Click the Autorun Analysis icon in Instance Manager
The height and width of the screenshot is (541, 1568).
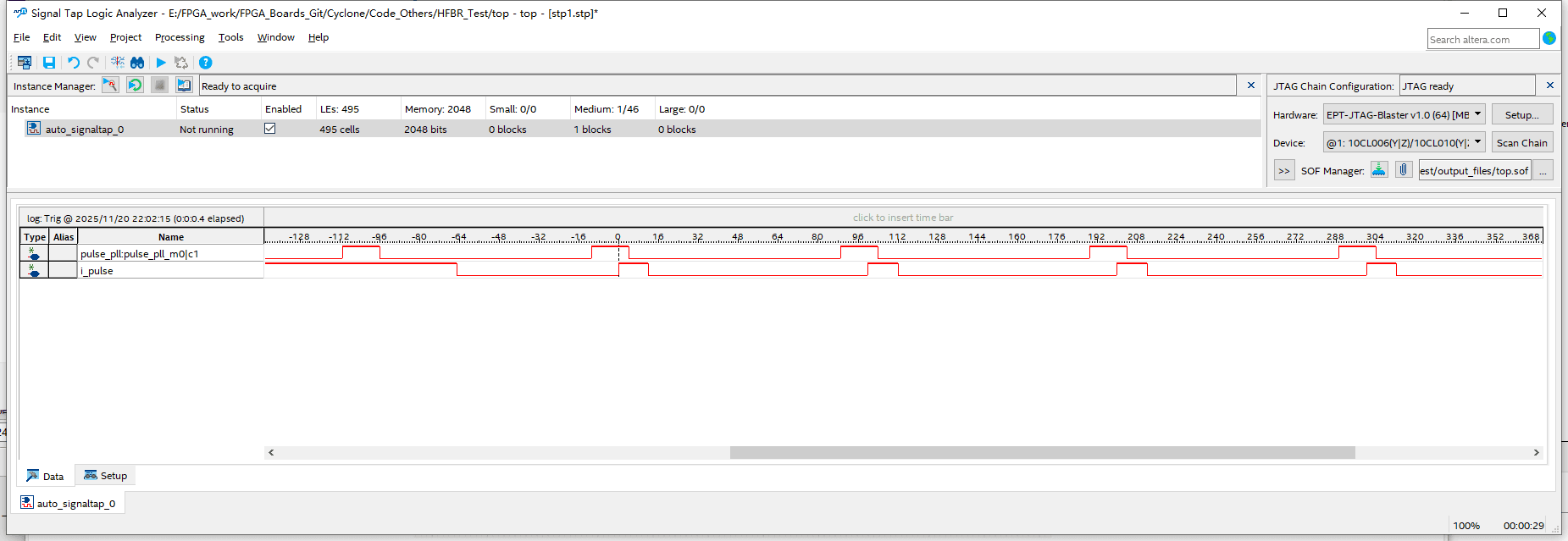[x=135, y=86]
